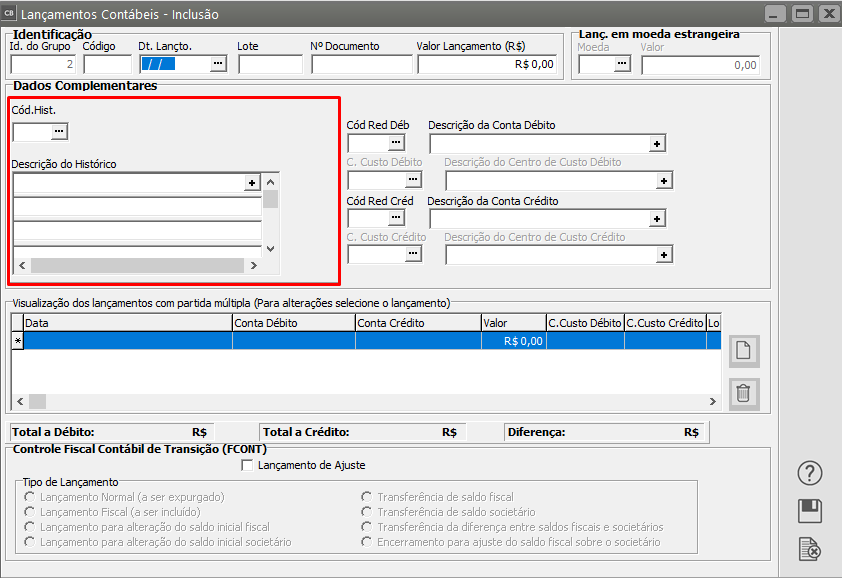The image size is (842, 578).
Task: Click the cancel document icon
Action: point(811,548)
